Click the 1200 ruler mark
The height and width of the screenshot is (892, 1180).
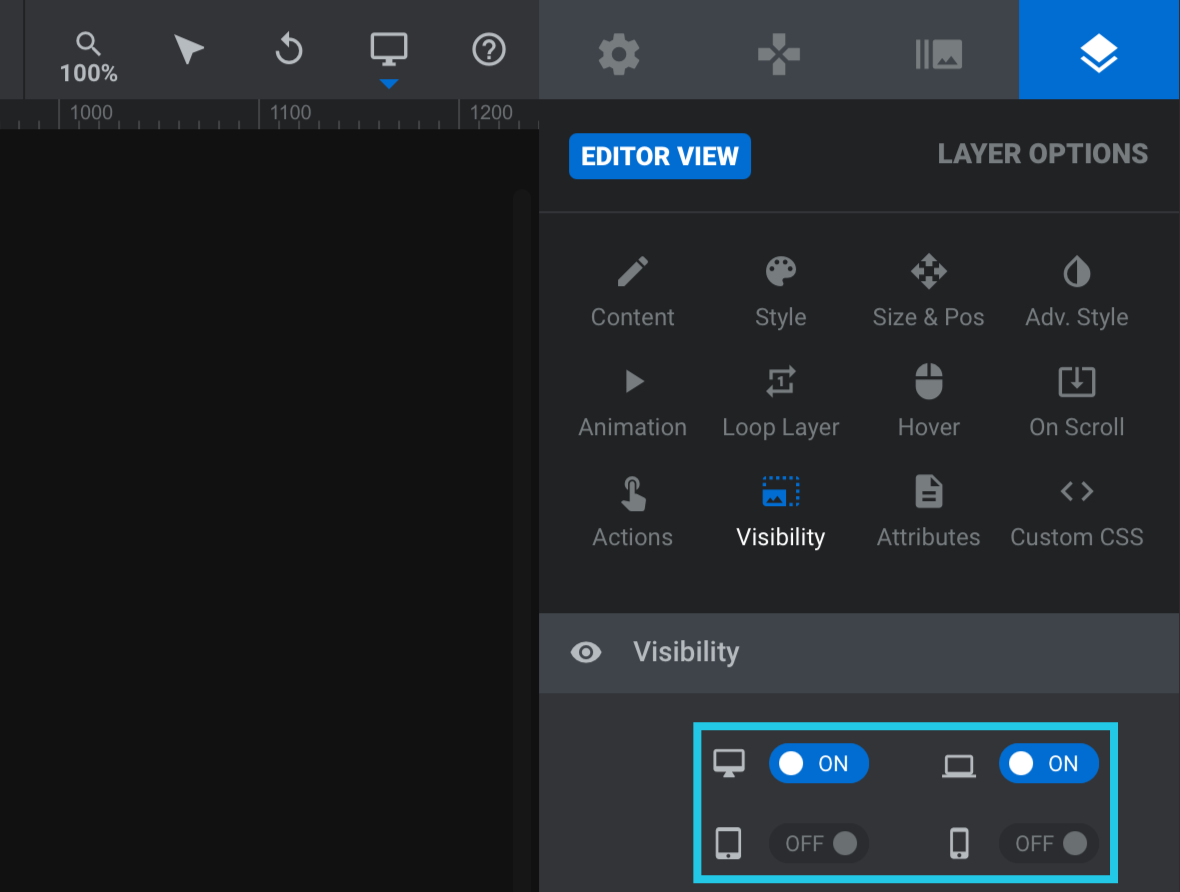(491, 112)
